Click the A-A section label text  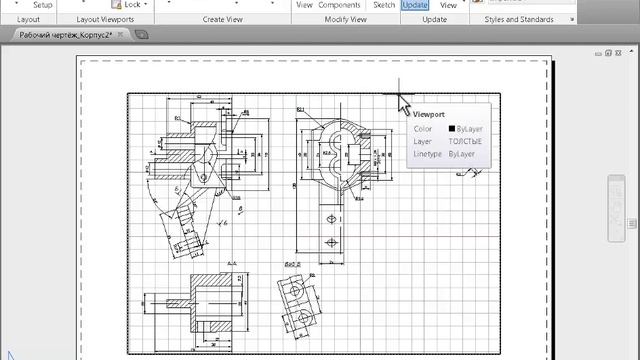tap(232, 263)
